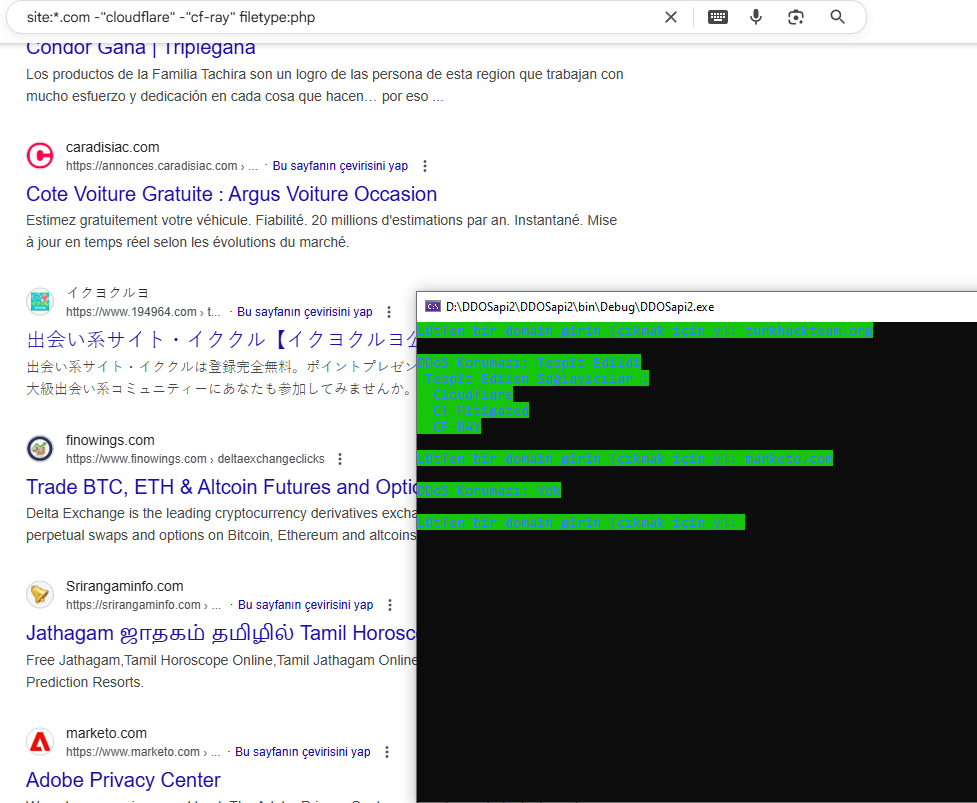Translate the Srirangaminfo.com page link
977x803 pixels.
305,605
